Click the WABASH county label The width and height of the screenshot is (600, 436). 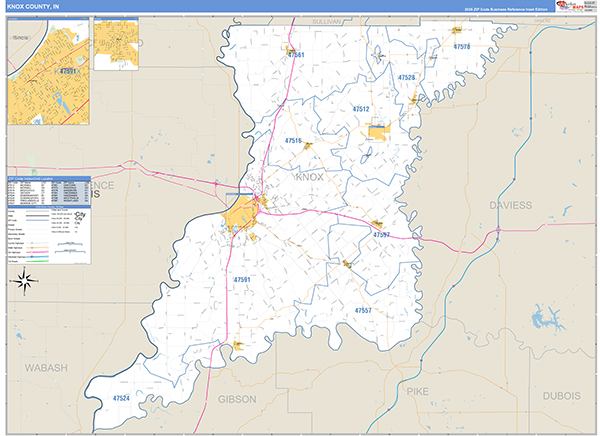click(46, 368)
